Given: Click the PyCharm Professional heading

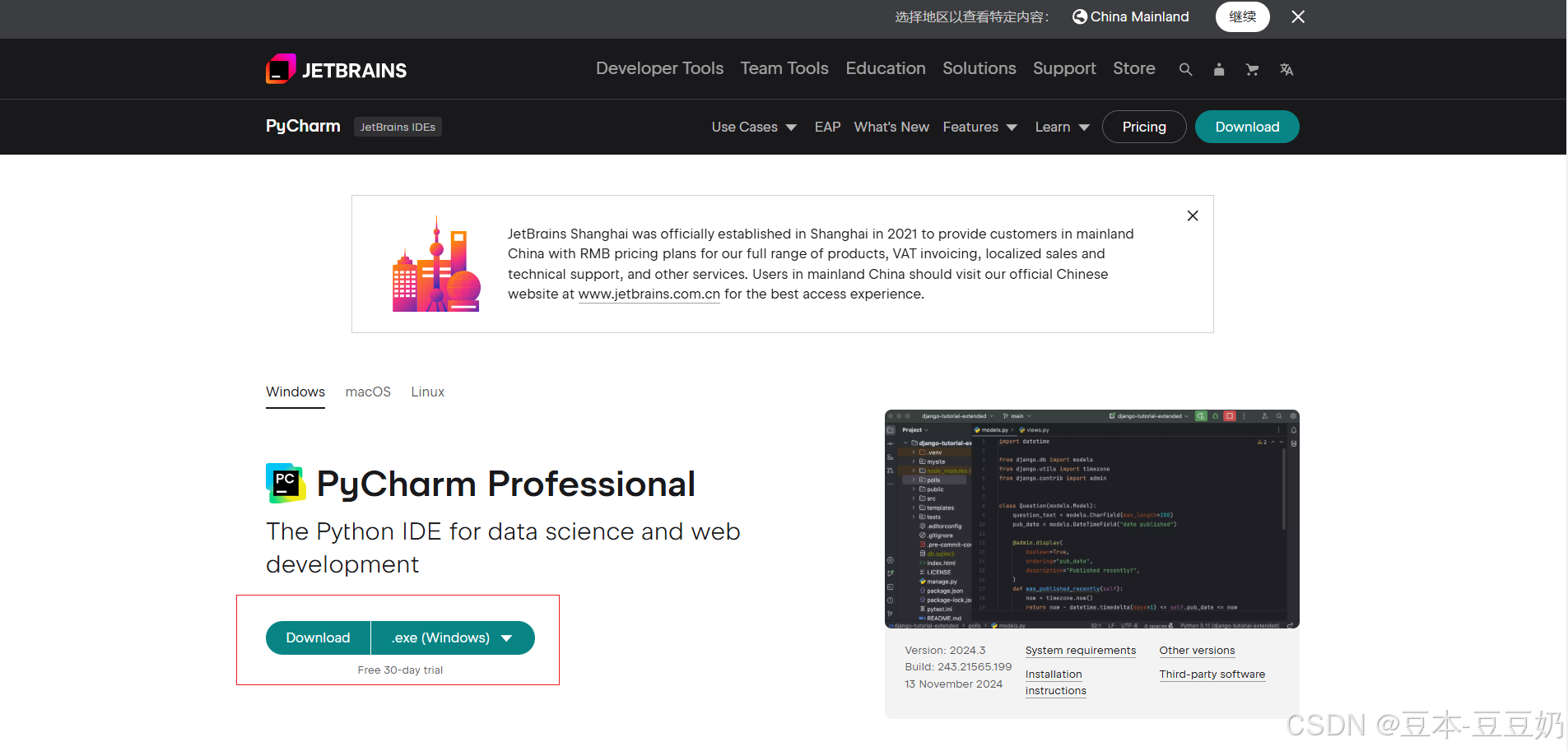Looking at the screenshot, I should pos(506,484).
